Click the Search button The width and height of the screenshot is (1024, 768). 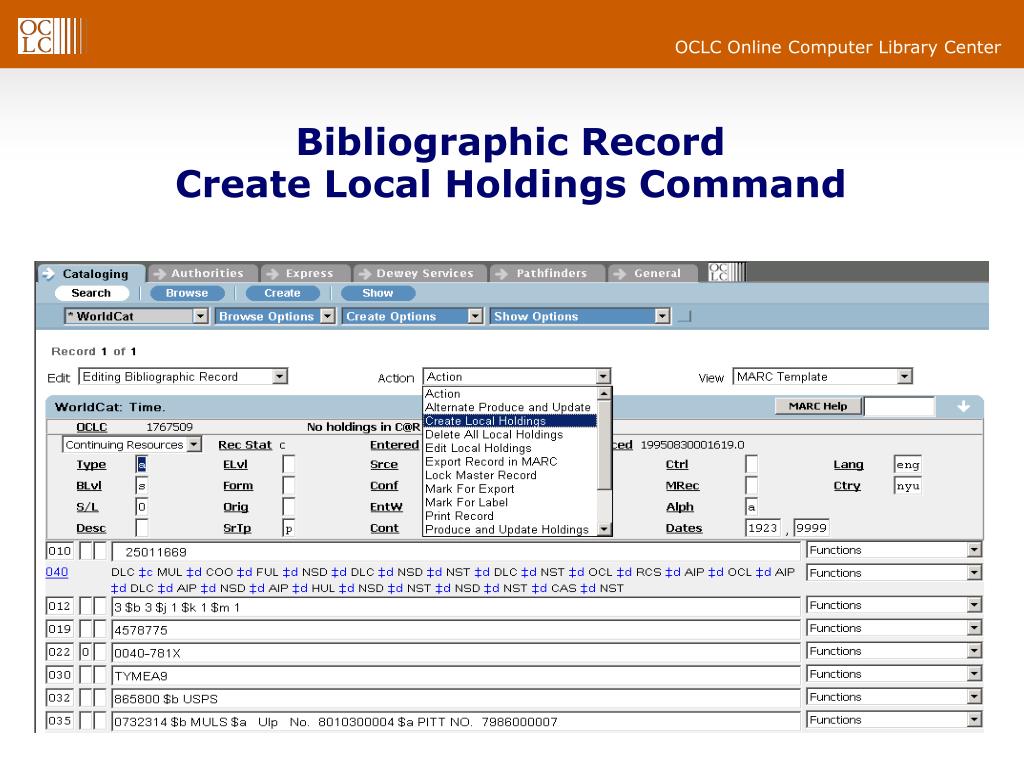tap(91, 293)
